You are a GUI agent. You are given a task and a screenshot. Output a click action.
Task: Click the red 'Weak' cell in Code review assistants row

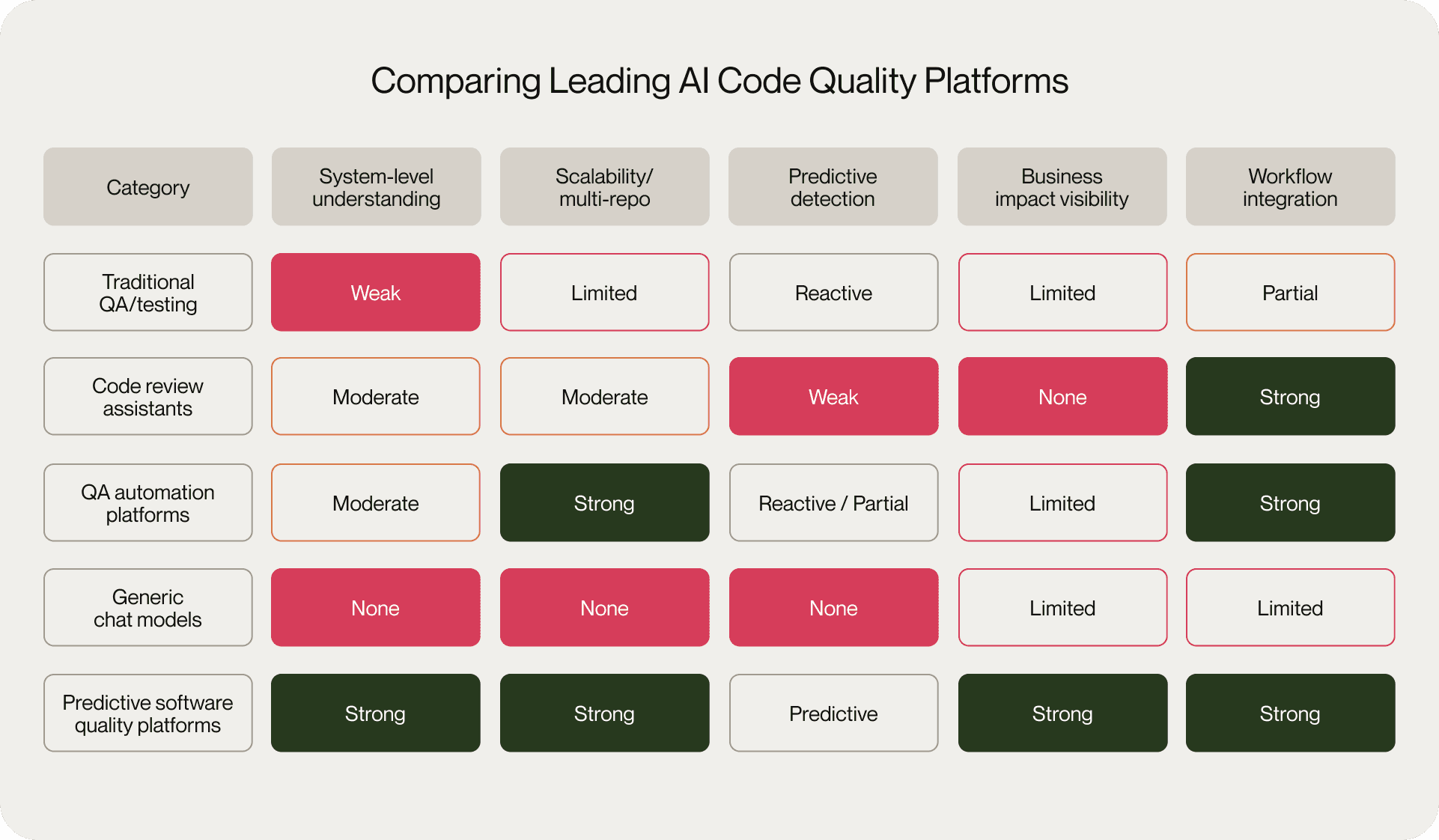[833, 397]
